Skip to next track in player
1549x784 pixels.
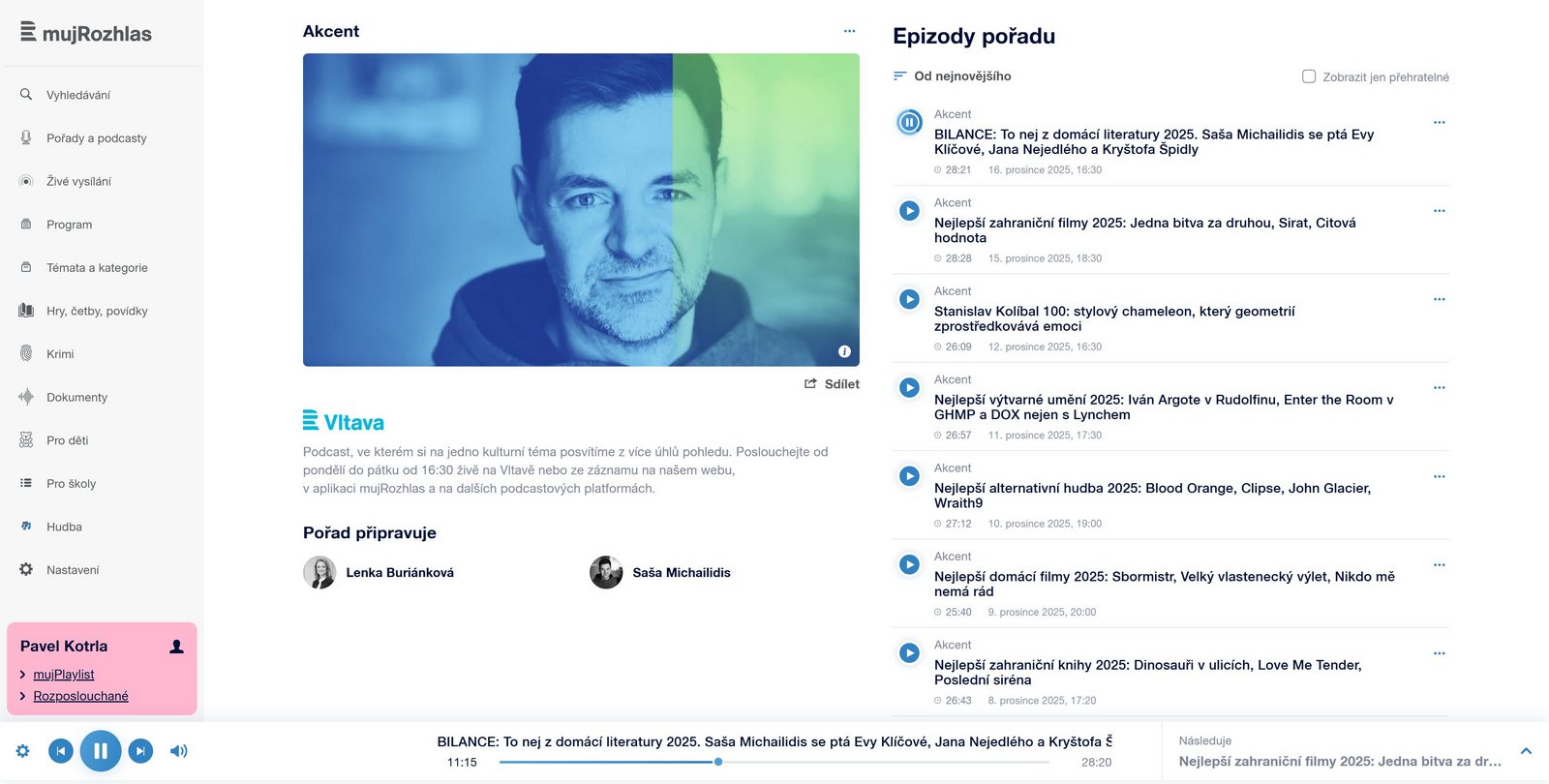(x=140, y=751)
